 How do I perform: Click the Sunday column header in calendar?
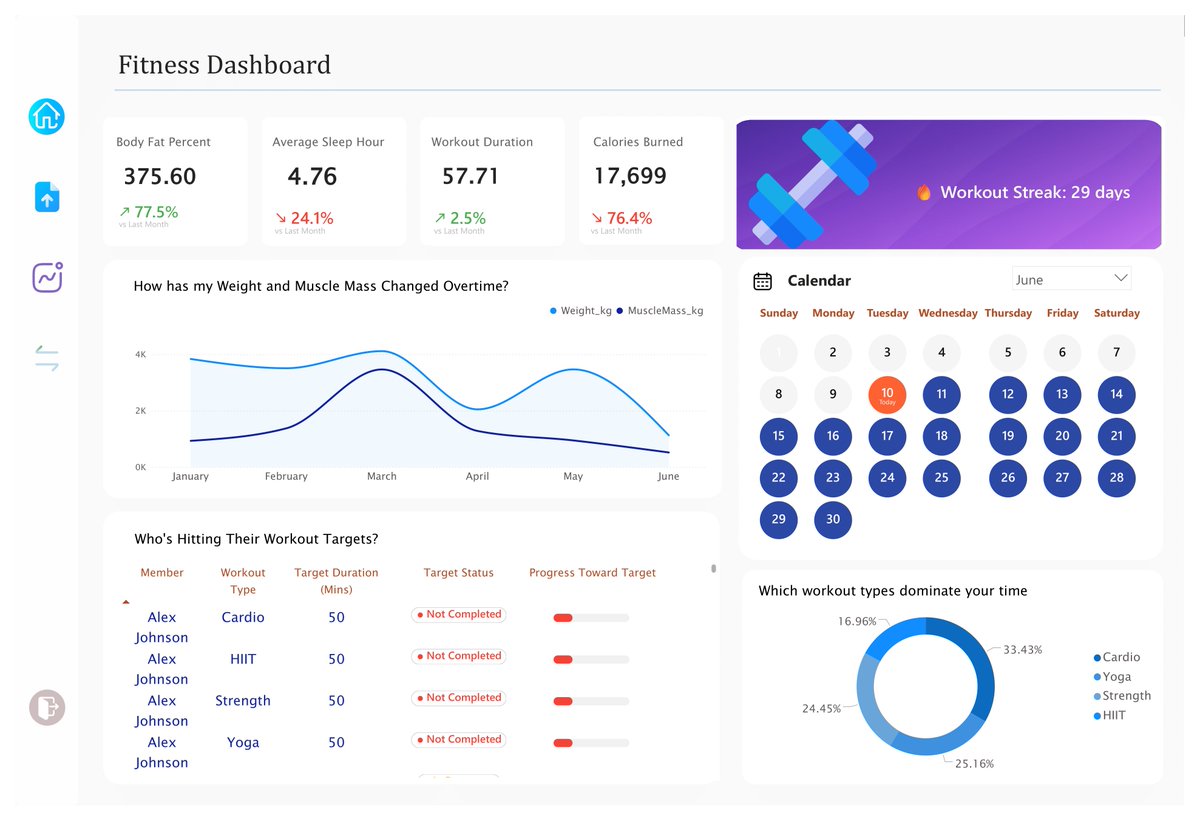[779, 313]
